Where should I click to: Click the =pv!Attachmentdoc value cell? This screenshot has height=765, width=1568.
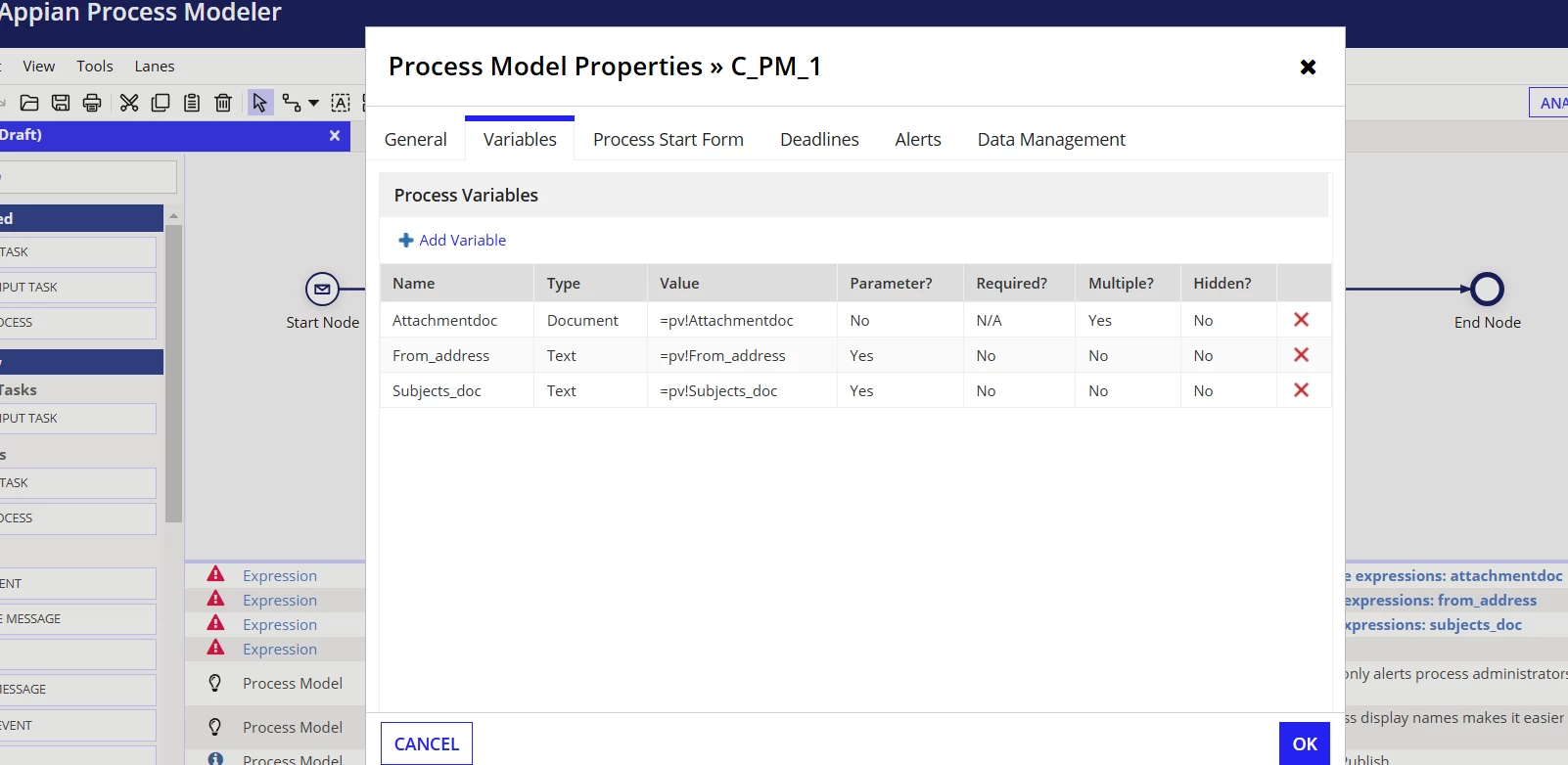tap(726, 320)
